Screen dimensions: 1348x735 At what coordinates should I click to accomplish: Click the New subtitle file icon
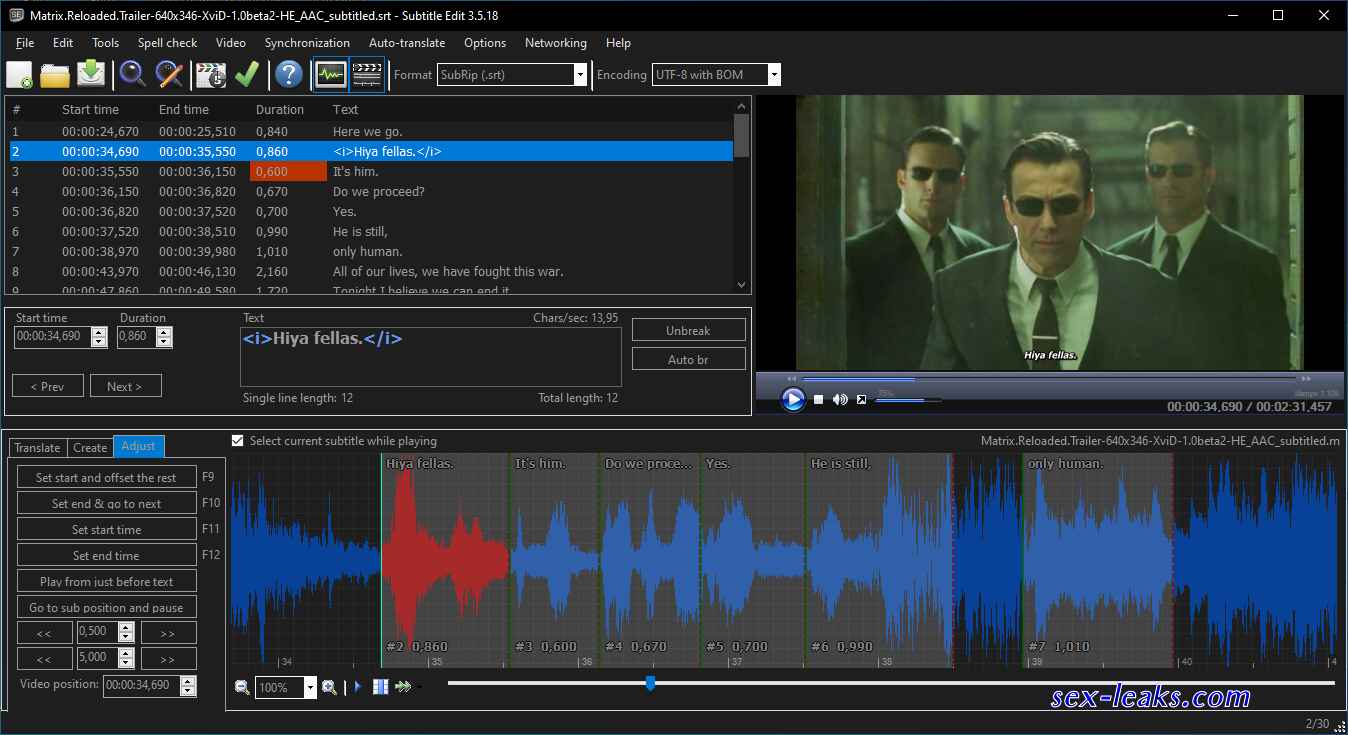(20, 74)
